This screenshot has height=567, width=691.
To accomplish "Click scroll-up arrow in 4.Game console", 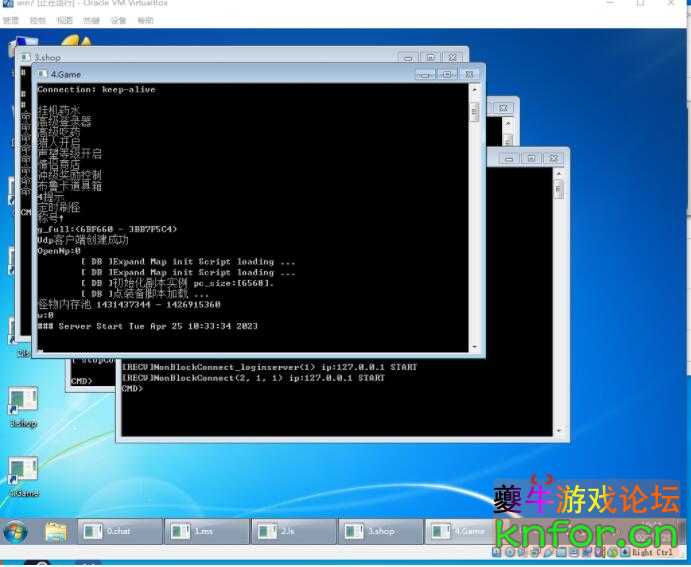I will point(475,90).
